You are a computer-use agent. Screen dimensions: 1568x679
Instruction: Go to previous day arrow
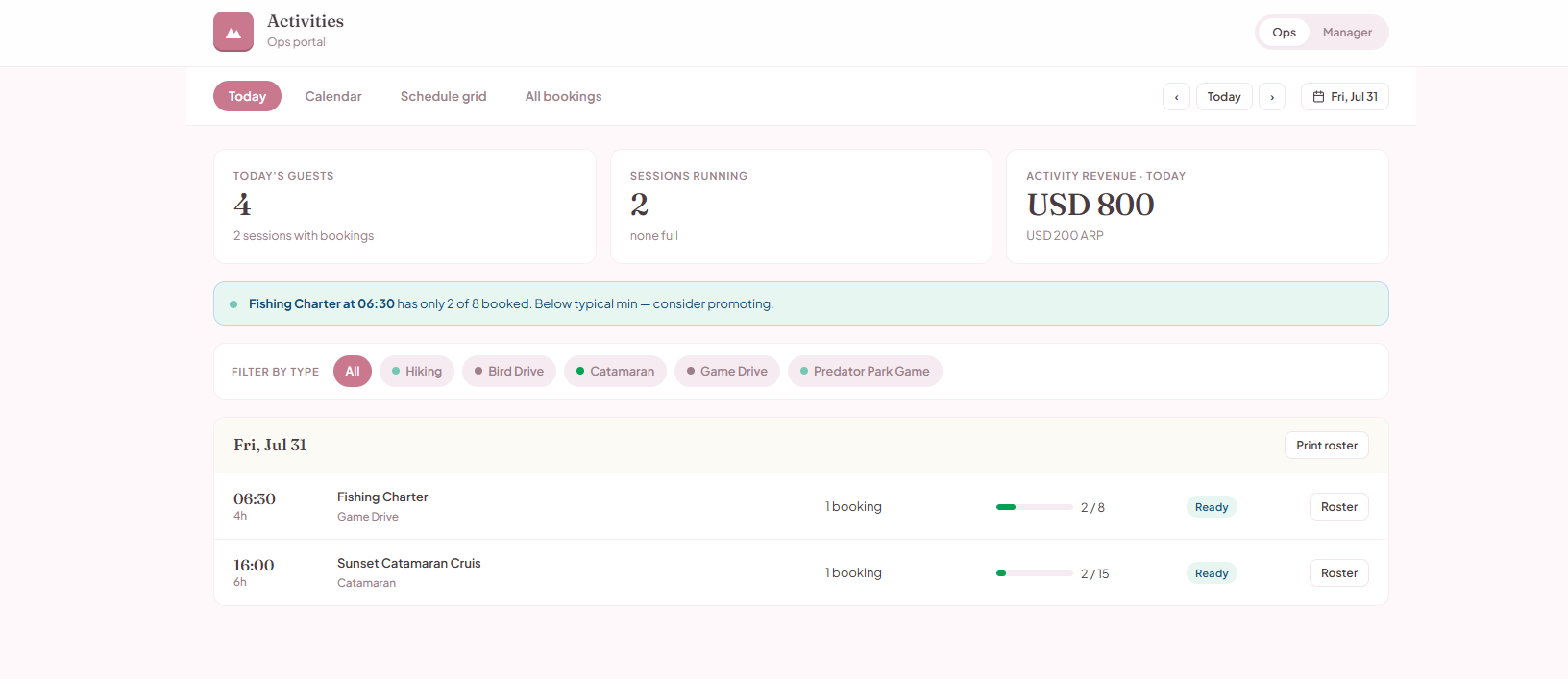(x=1176, y=97)
